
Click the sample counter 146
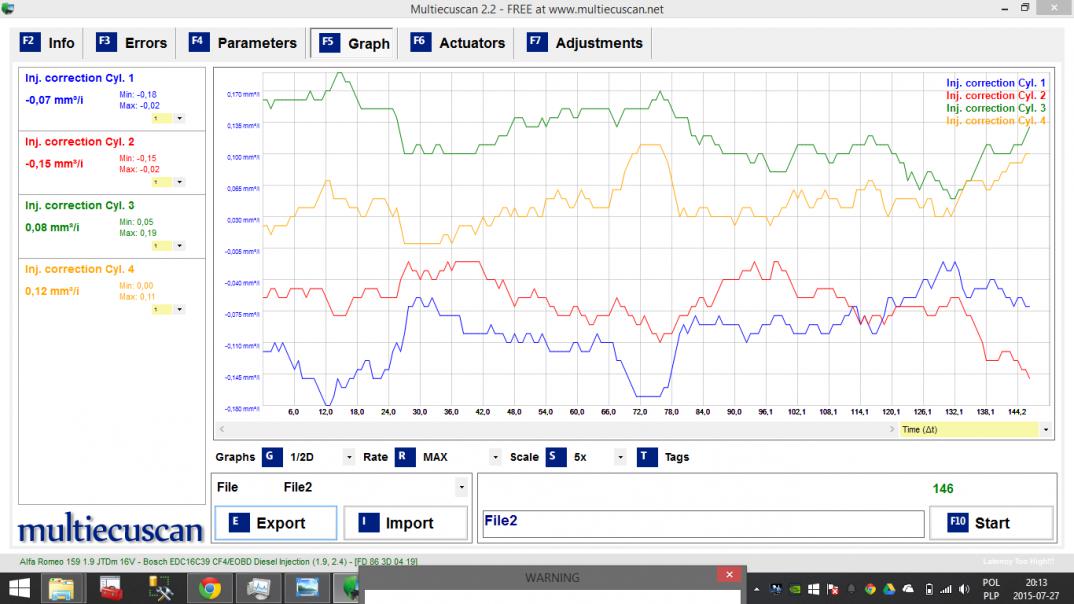942,489
